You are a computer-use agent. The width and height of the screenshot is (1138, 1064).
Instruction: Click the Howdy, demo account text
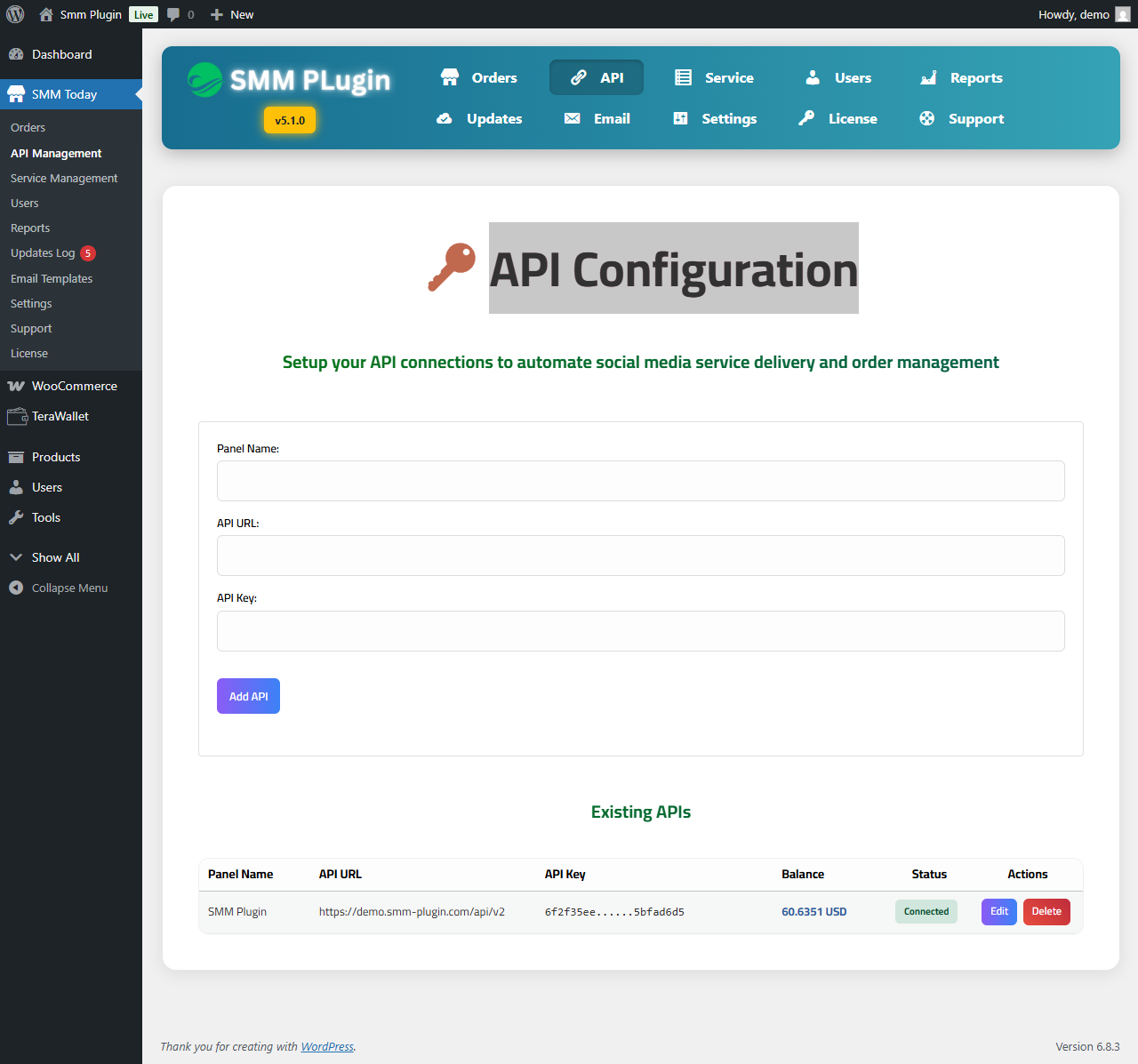(x=1073, y=14)
